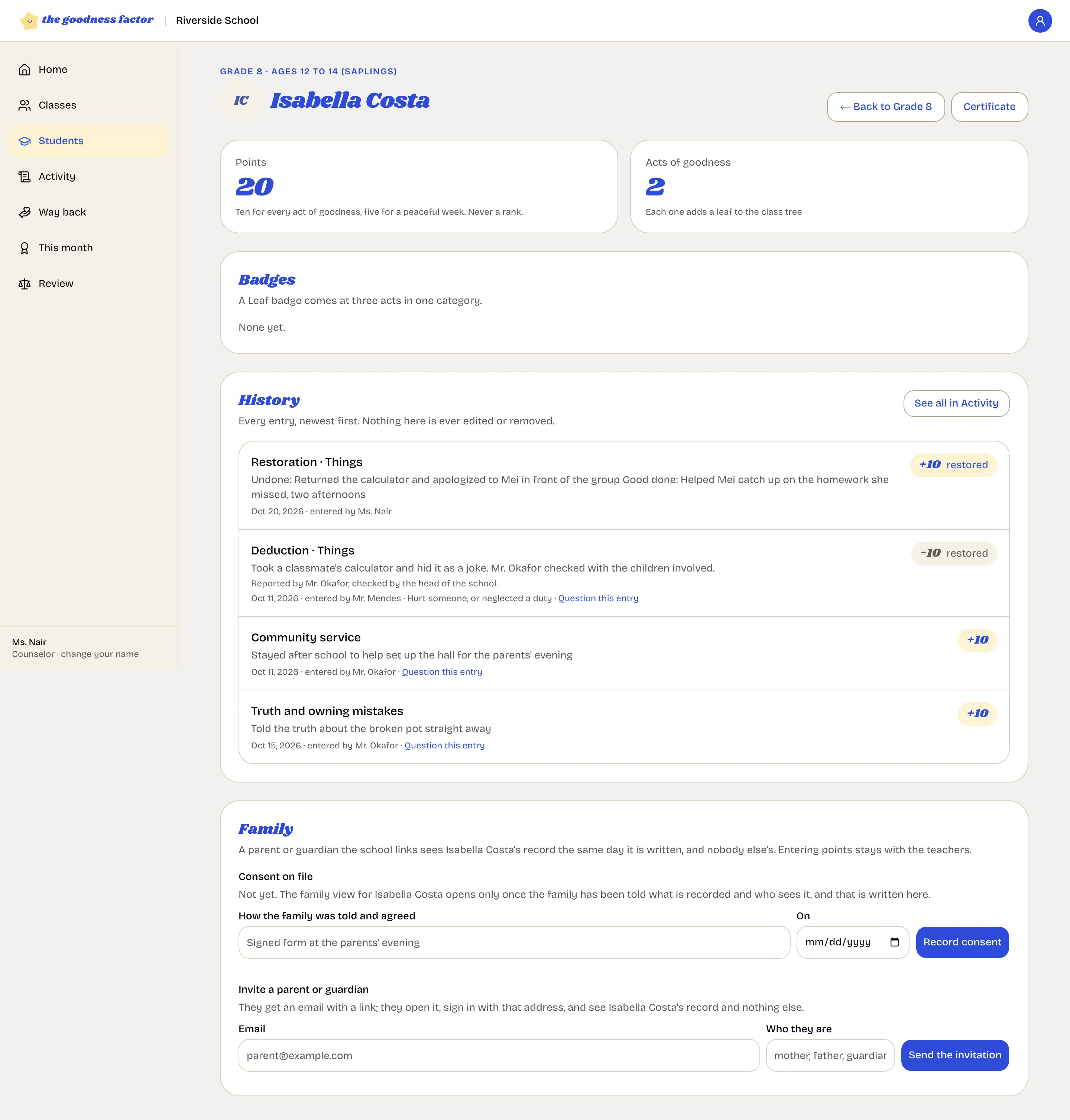The image size is (1070, 1120).
Task: Open the user profile avatar icon
Action: pos(1039,20)
